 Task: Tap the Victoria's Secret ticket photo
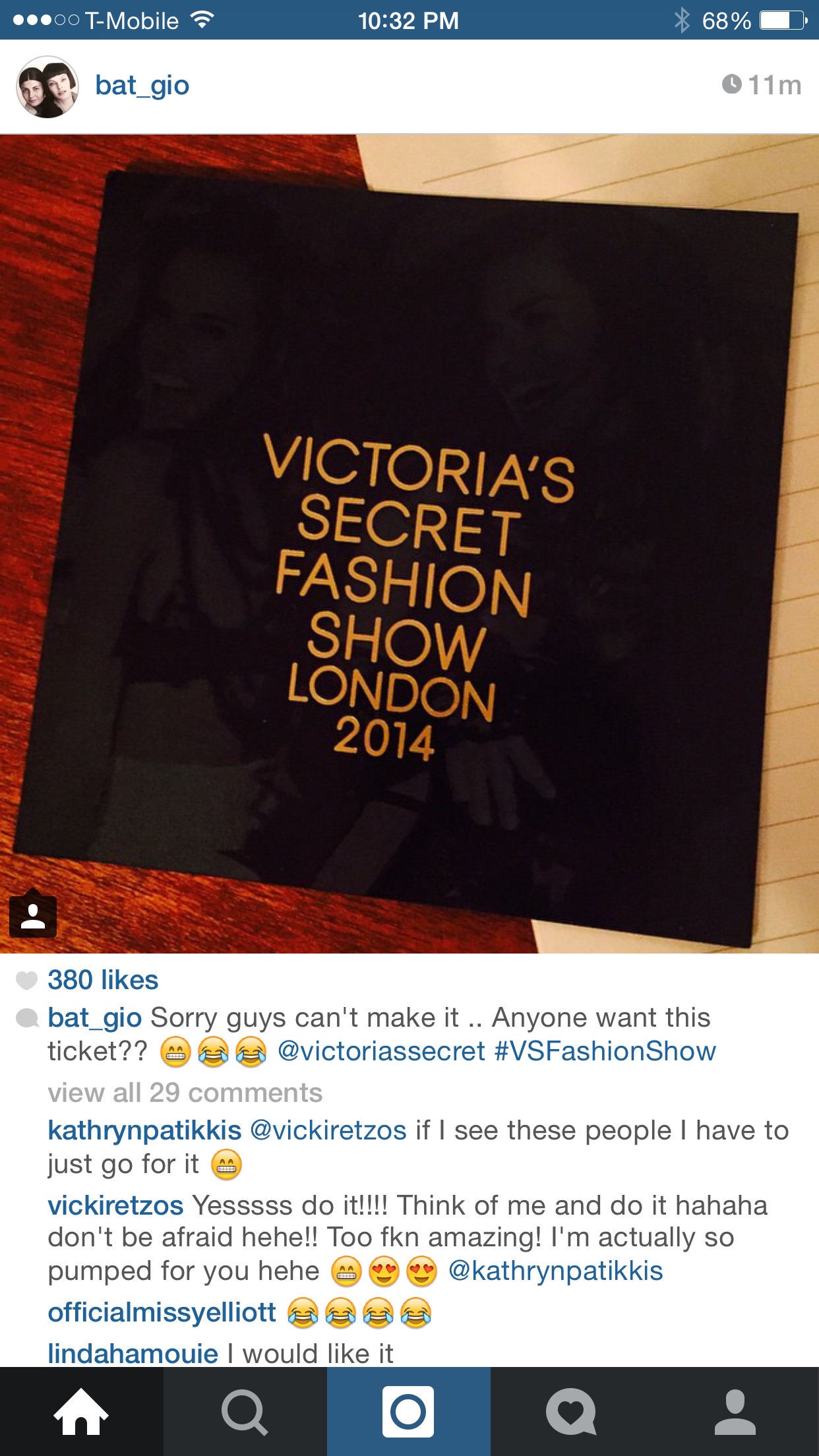(409, 544)
